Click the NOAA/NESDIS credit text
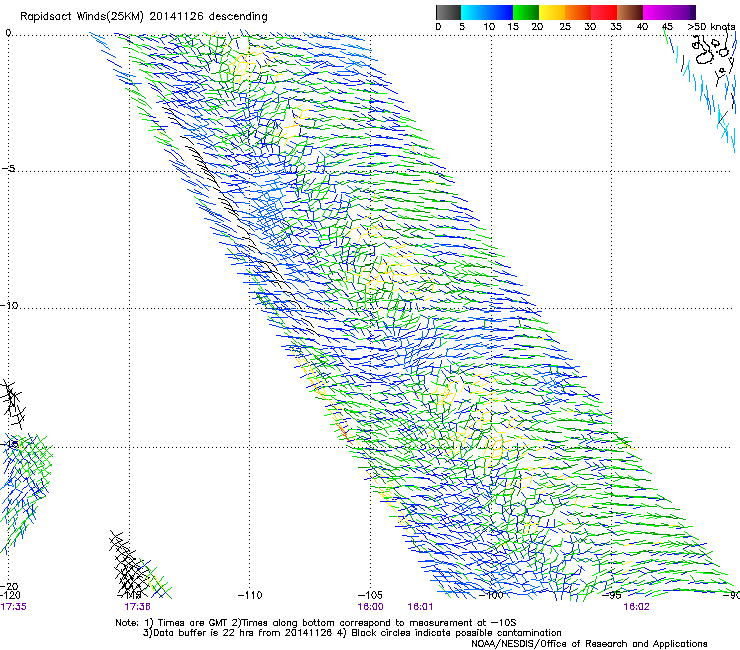 point(589,644)
